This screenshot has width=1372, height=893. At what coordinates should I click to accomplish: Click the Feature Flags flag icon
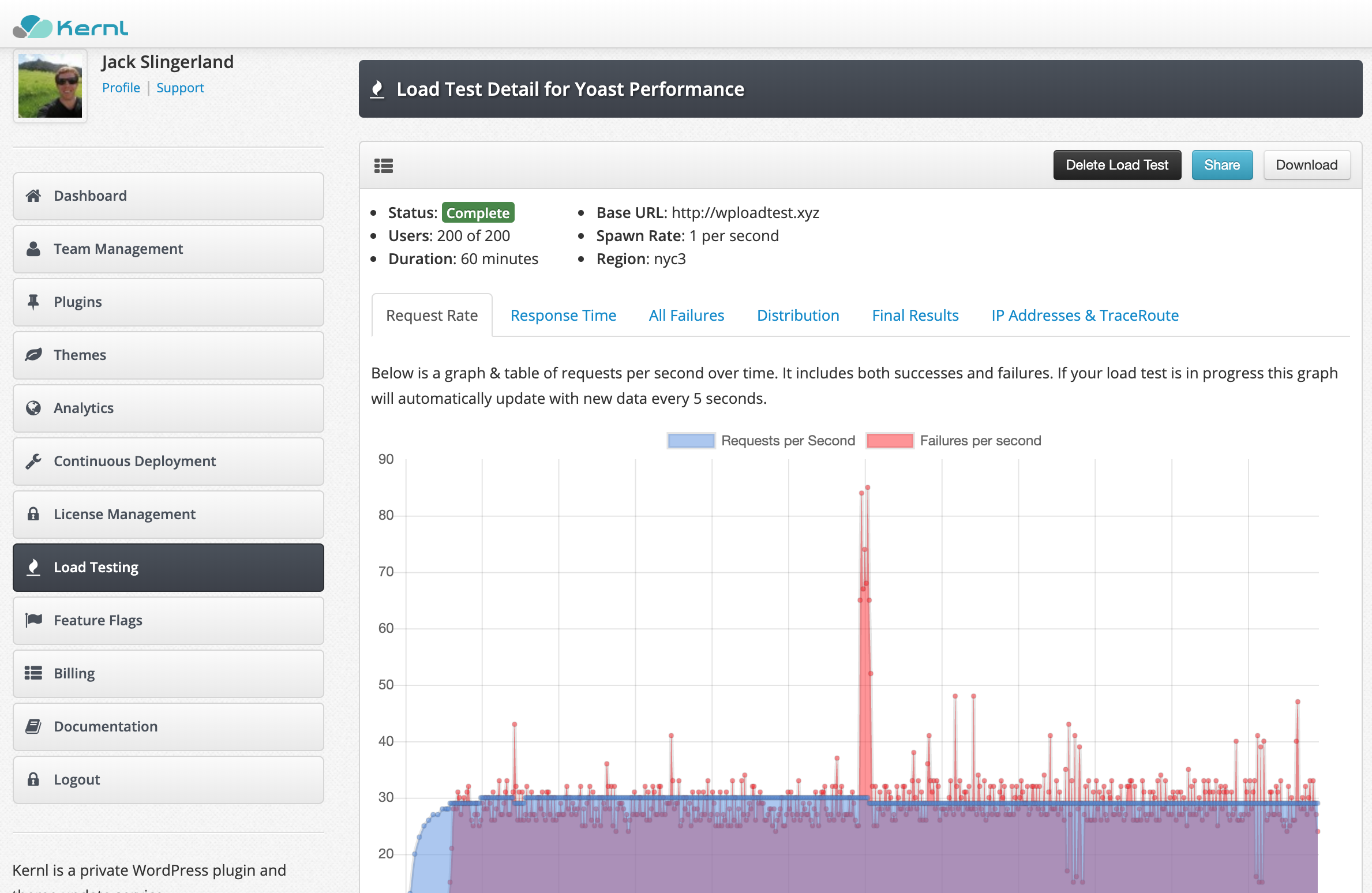tap(33, 620)
